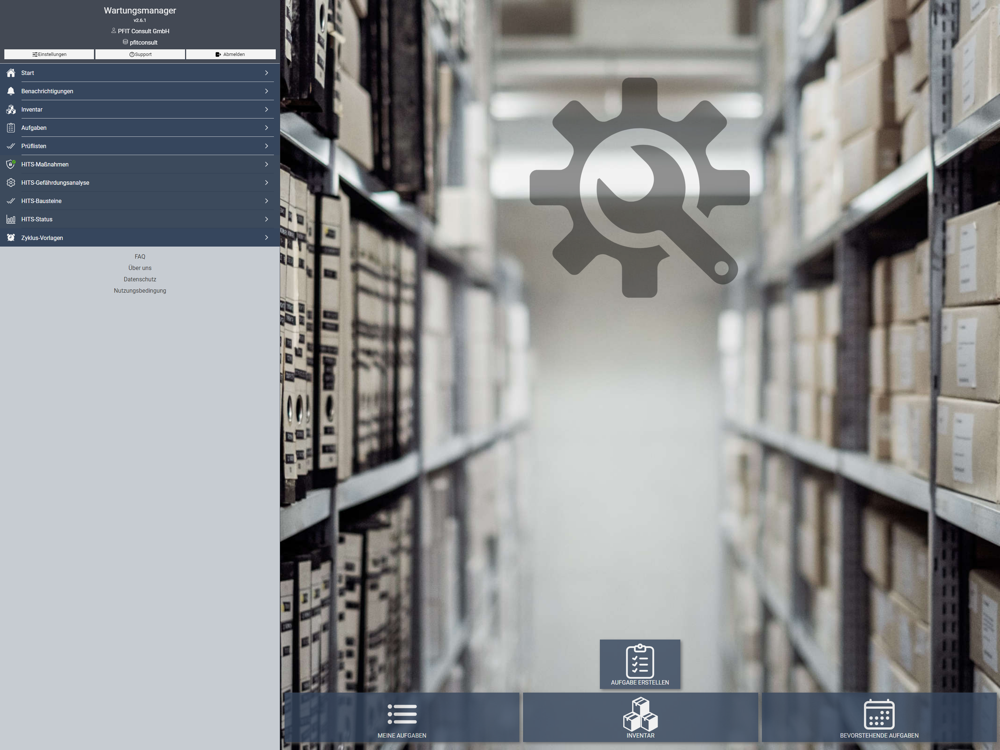Click the double-check icon beside Prüflisten
Viewport: 1000px width, 750px height.
[x=11, y=146]
